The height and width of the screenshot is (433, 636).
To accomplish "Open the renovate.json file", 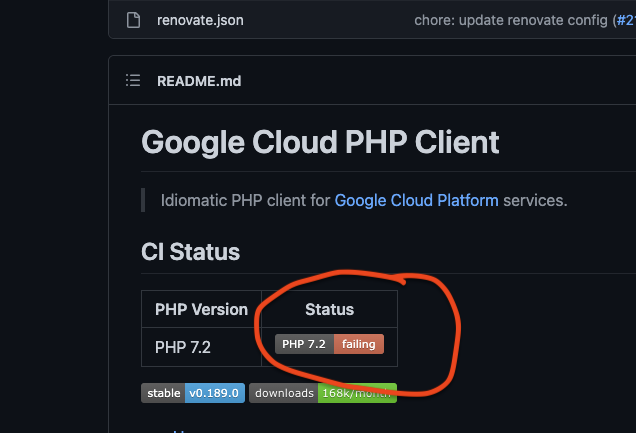I will [x=200, y=20].
